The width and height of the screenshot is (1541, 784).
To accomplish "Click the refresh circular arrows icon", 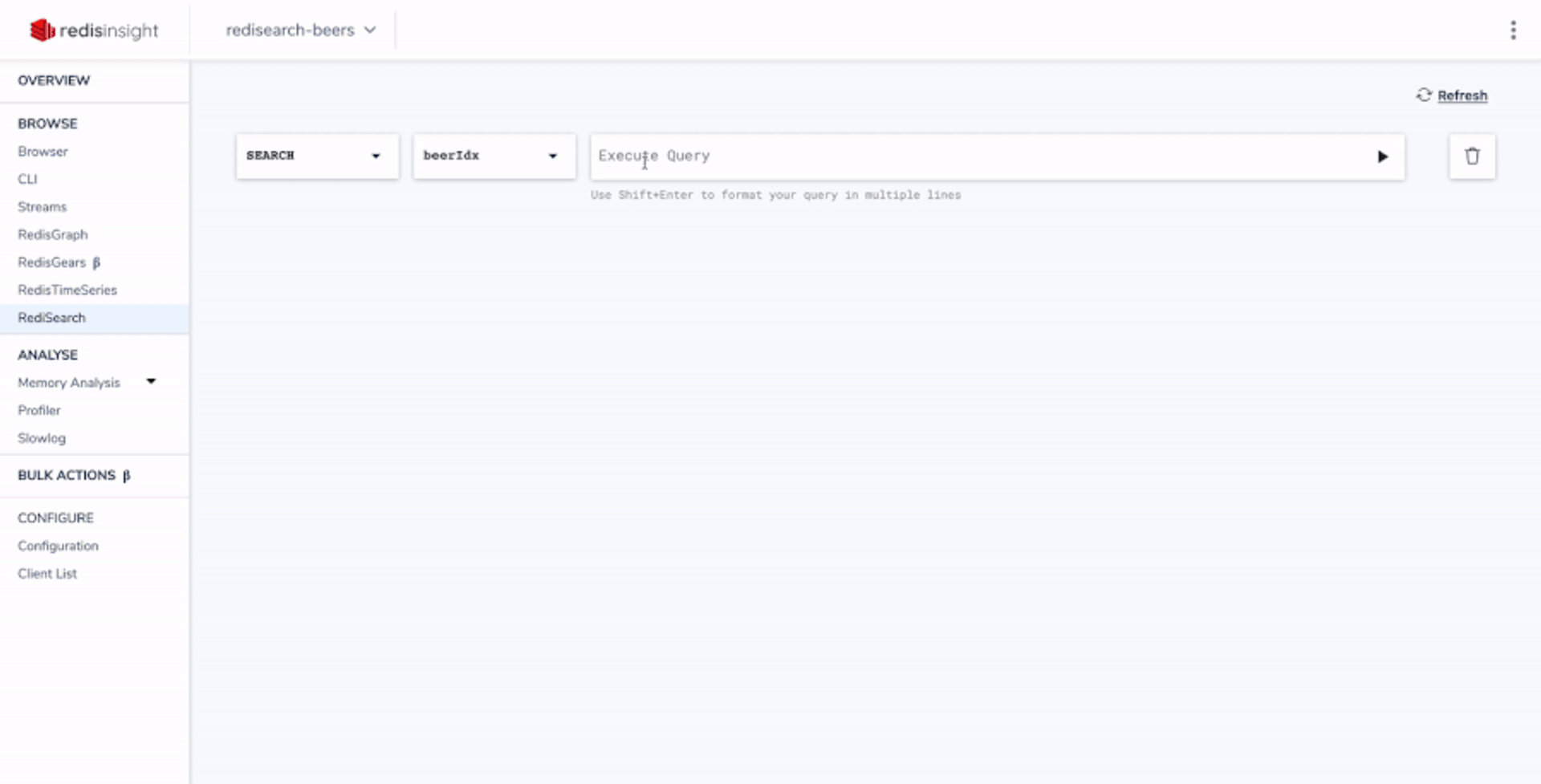I will (x=1424, y=95).
